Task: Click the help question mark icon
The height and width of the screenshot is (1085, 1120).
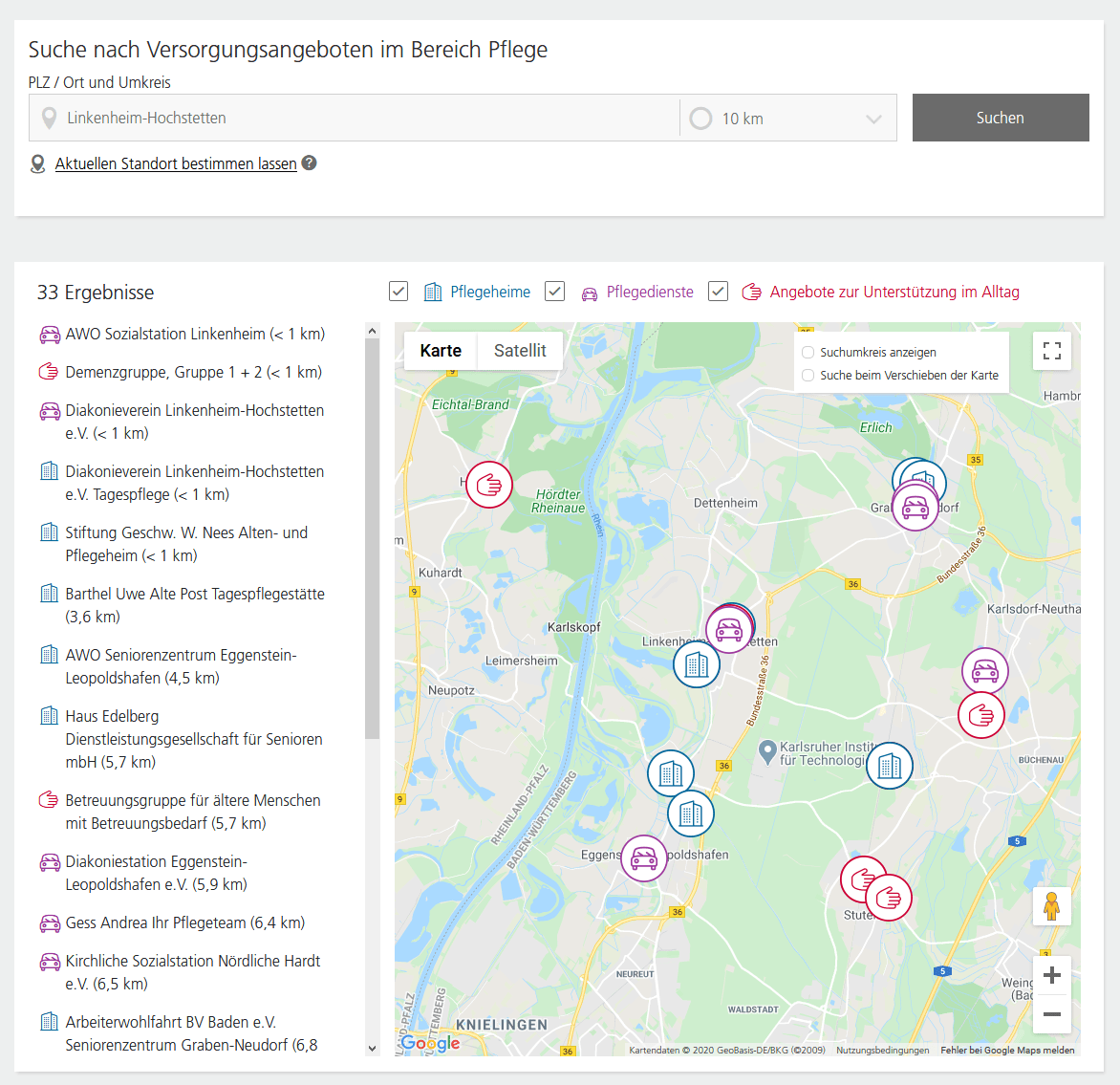Action: point(310,163)
